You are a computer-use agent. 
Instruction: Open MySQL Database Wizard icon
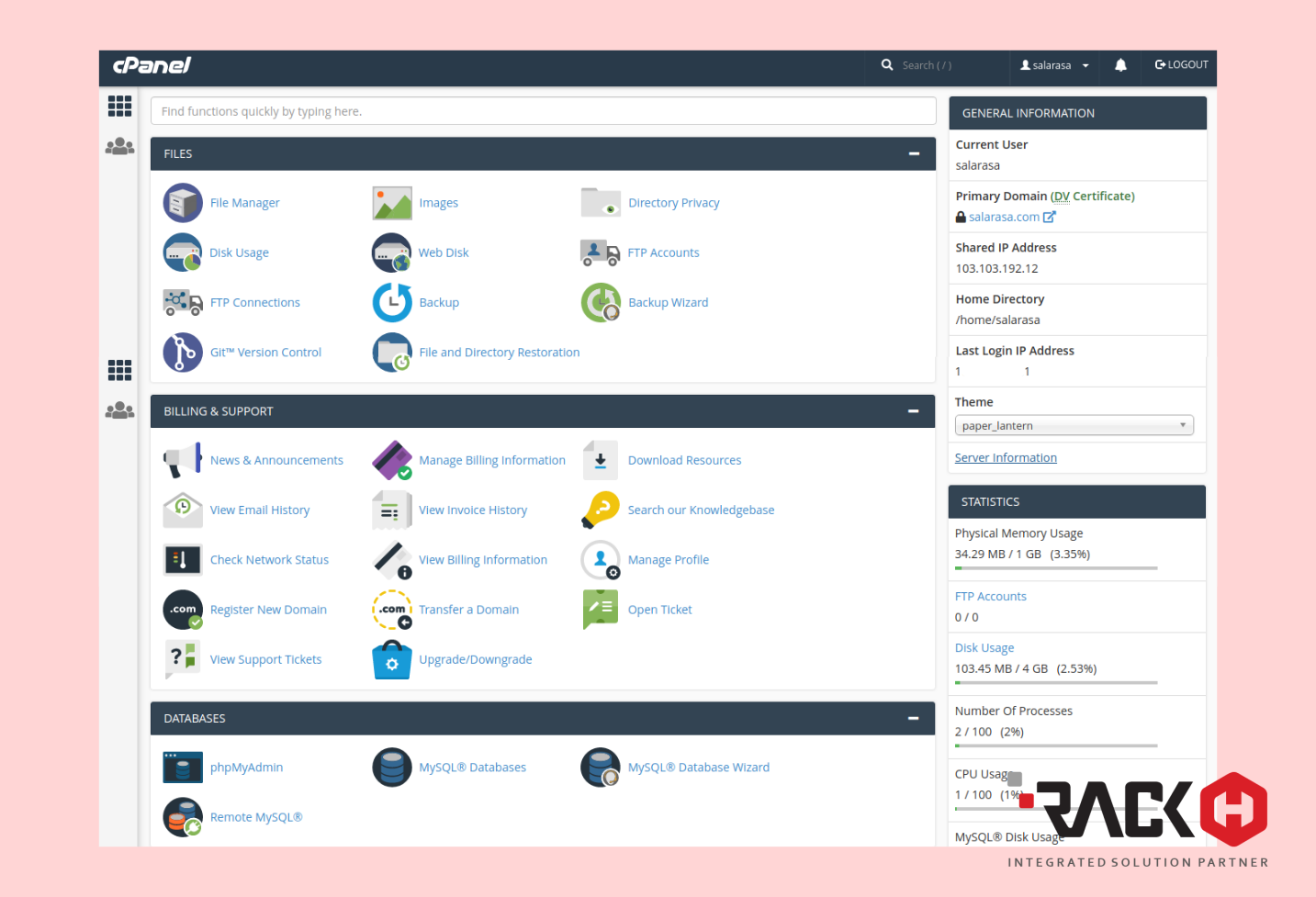(x=601, y=767)
